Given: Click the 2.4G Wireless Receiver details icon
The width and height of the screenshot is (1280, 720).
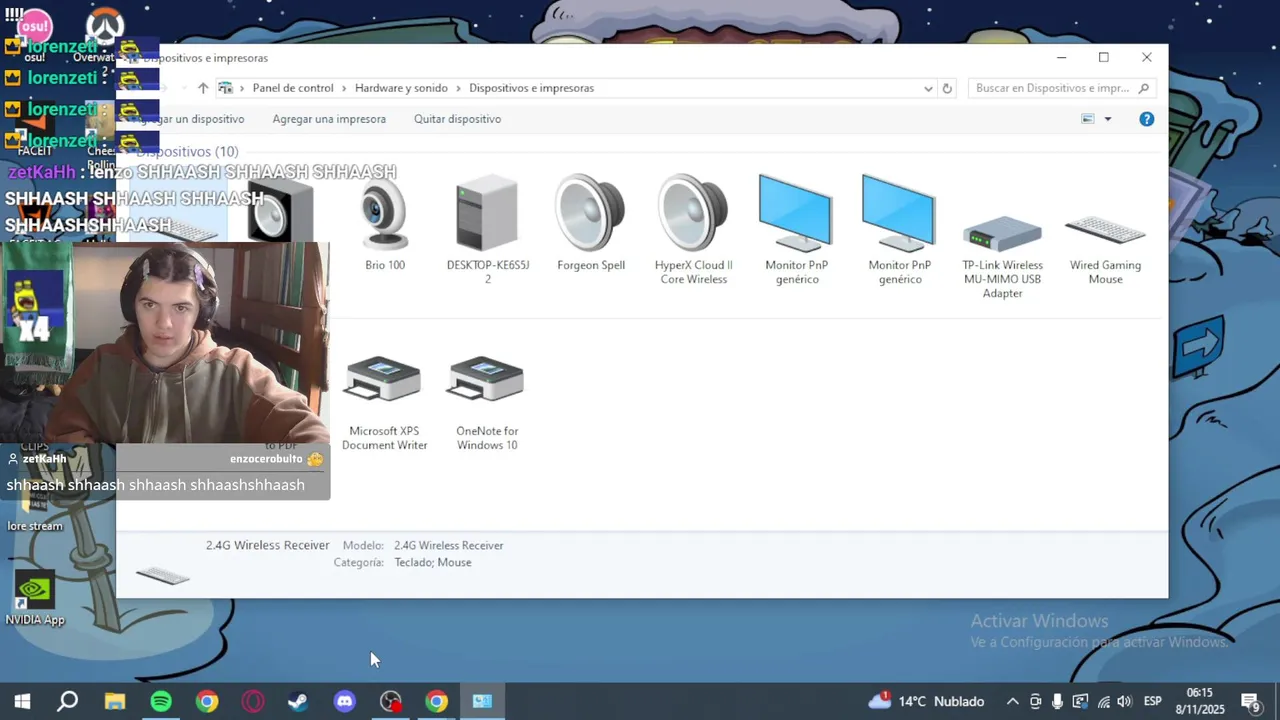Looking at the screenshot, I should point(162,575).
